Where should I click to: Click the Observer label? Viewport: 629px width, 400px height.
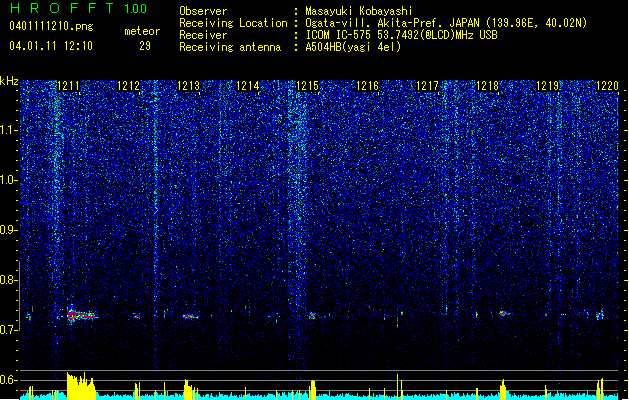click(x=203, y=11)
